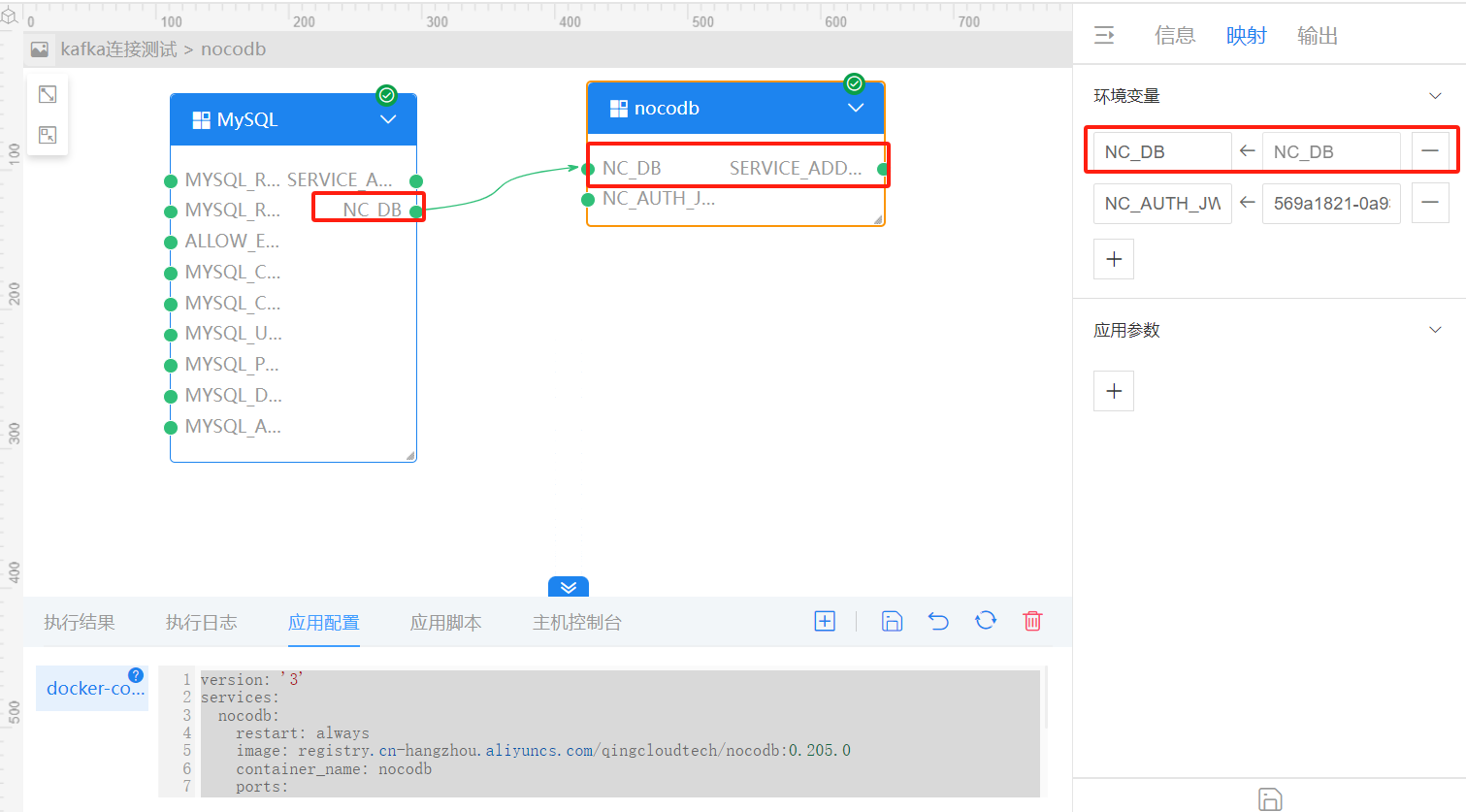This screenshot has height=812, width=1466.
Task: Expand the nocodb node header dropdown arrow
Action: [856, 108]
